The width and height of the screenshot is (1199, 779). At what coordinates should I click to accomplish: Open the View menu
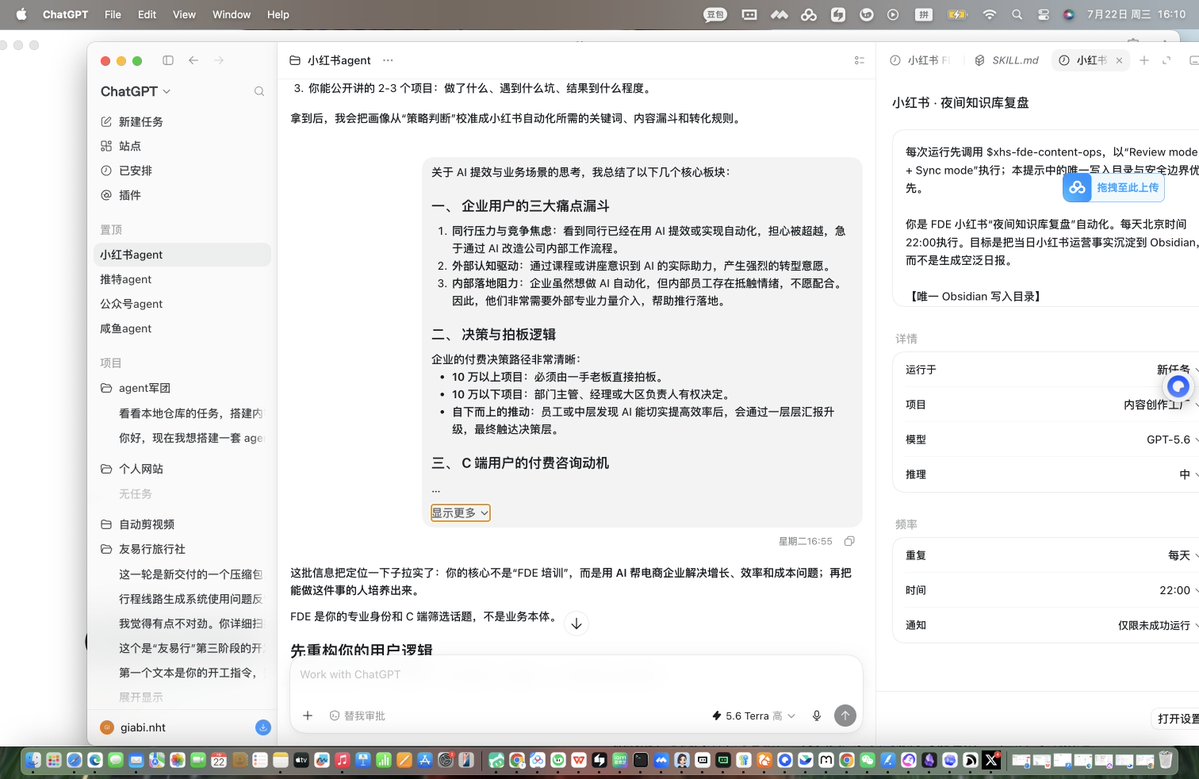click(184, 15)
